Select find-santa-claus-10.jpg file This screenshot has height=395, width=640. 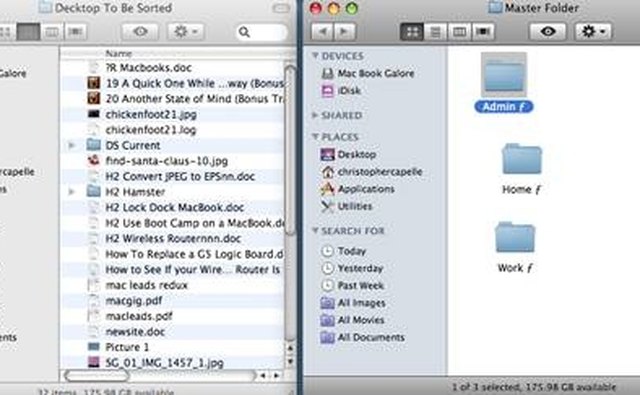pos(158,161)
